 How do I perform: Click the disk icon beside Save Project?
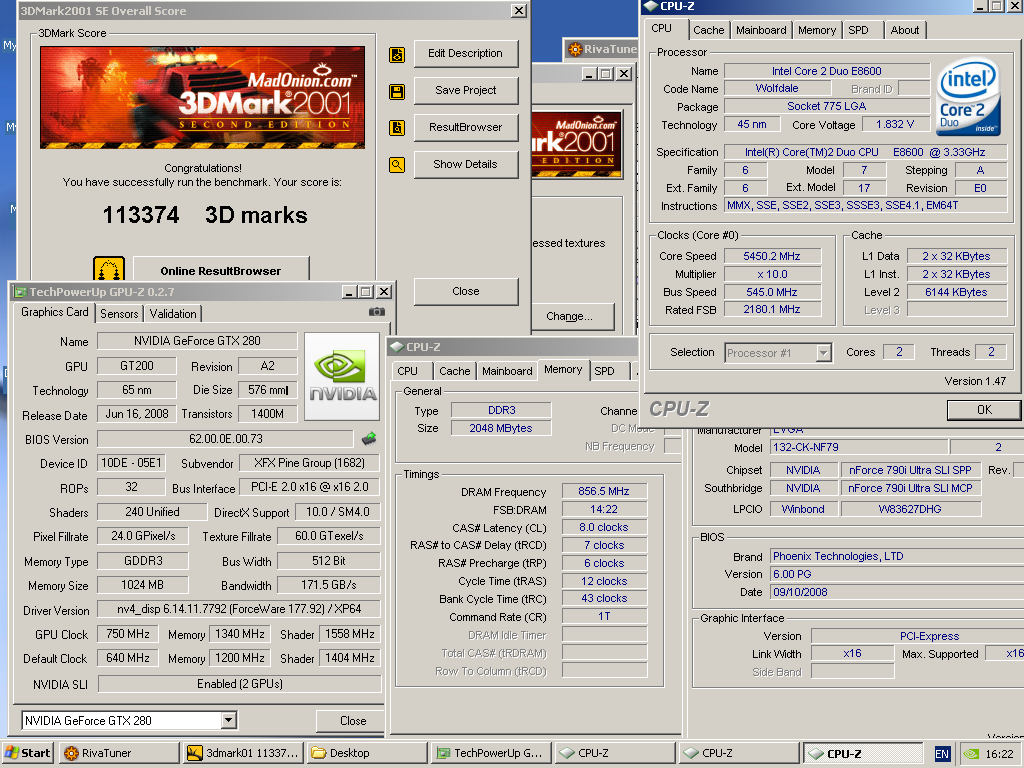pos(397,91)
